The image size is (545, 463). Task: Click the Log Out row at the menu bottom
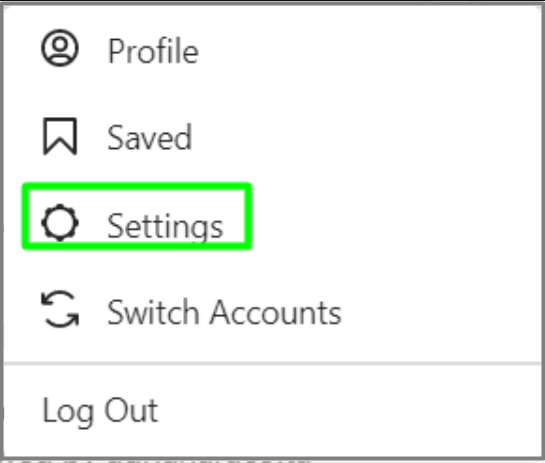(x=272, y=411)
